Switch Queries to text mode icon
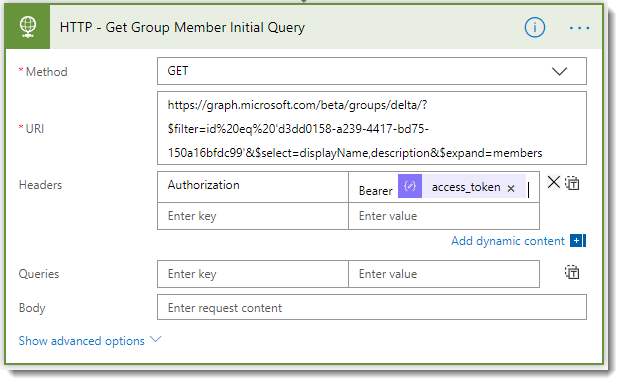 tap(572, 272)
